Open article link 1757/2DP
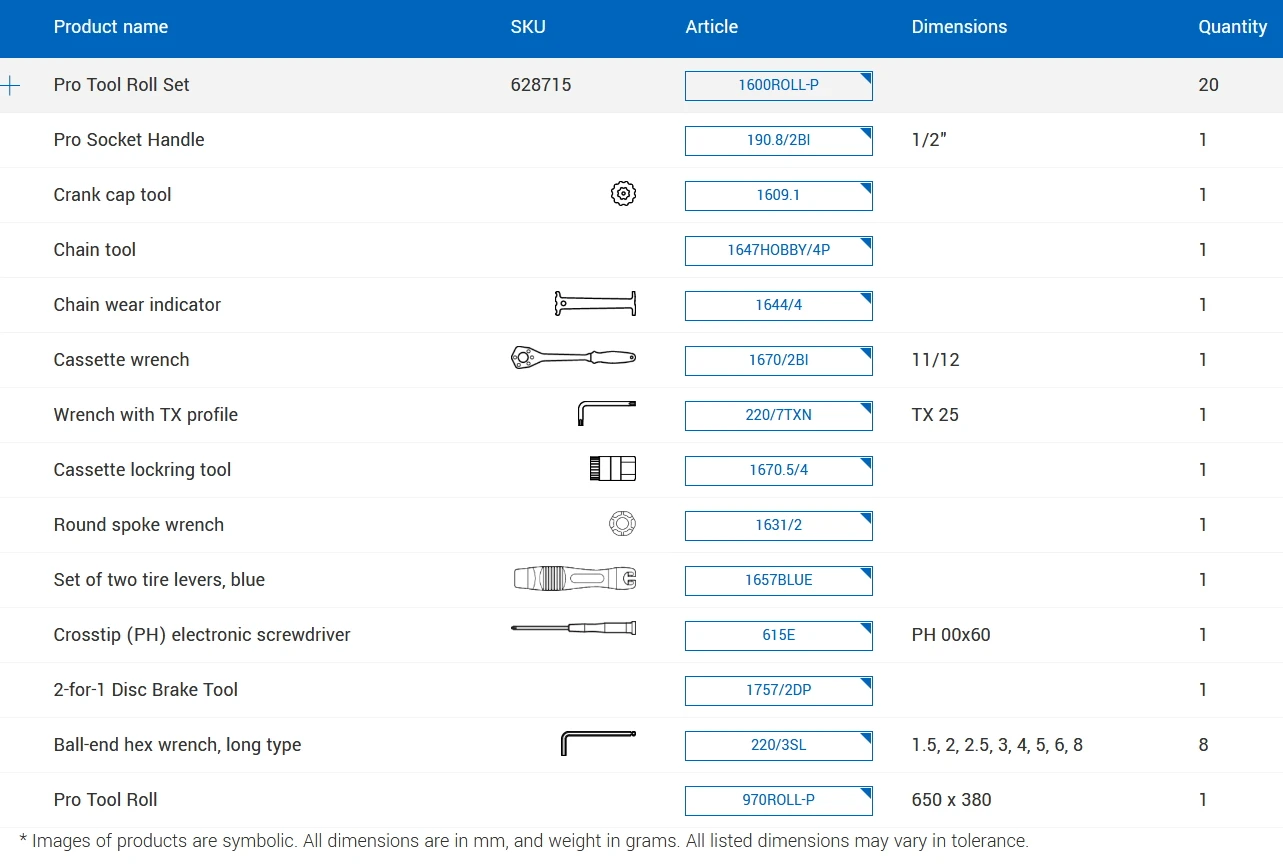The width and height of the screenshot is (1283, 867). pyautogui.click(x=778, y=690)
